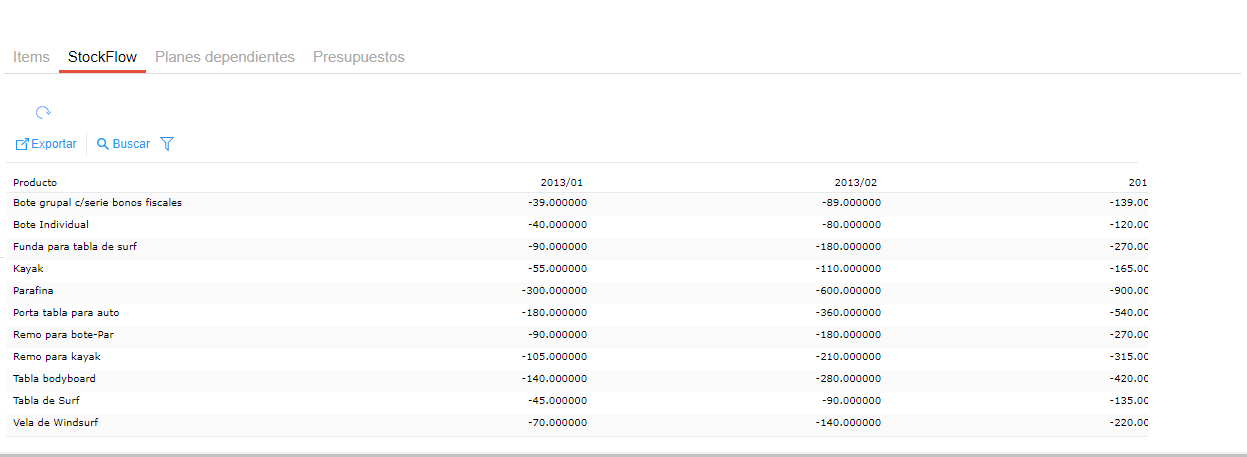Open the Planes dependientes tab
Screen dimensions: 1247x457
click(x=225, y=57)
